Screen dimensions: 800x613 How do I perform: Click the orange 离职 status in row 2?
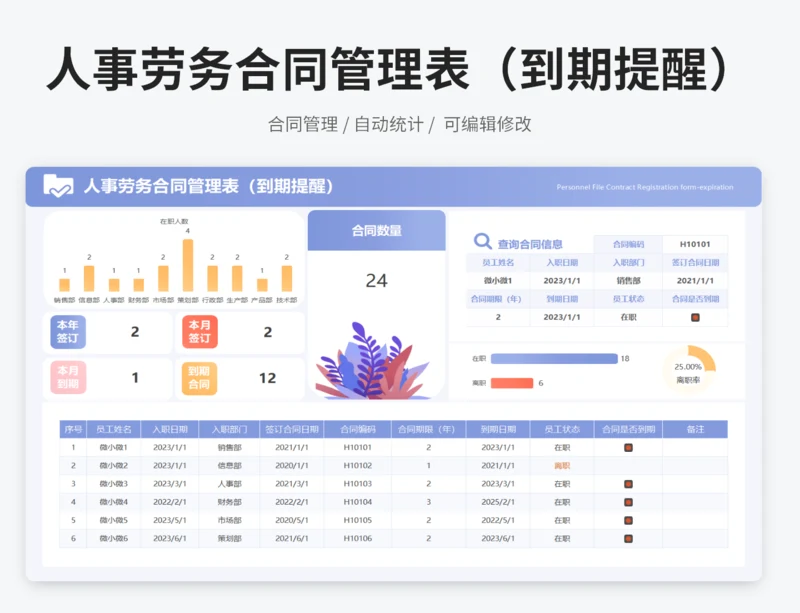pos(562,466)
